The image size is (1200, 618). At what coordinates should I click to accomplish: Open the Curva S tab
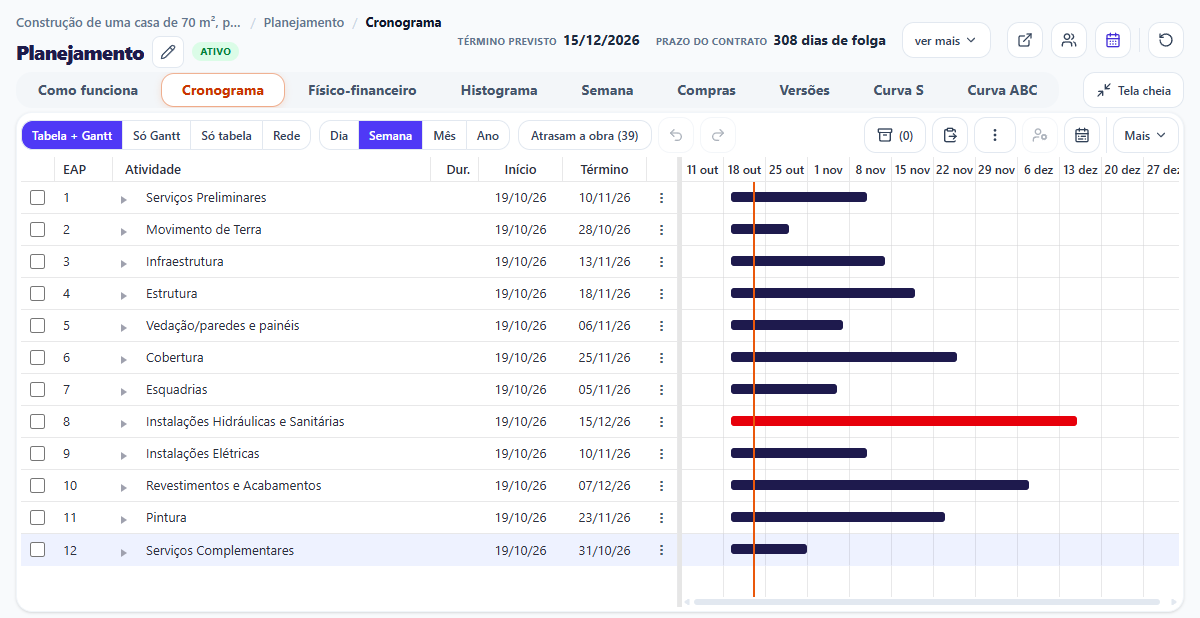(898, 90)
